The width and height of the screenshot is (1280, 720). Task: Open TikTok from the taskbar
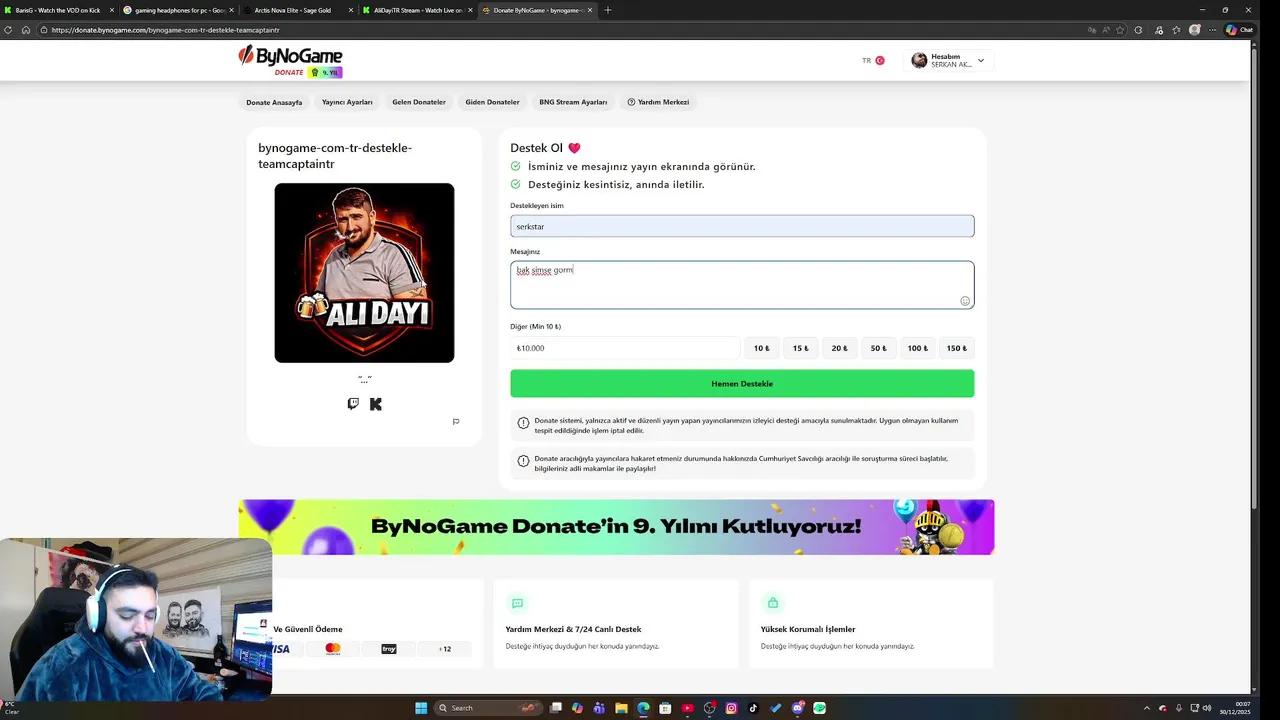753,708
